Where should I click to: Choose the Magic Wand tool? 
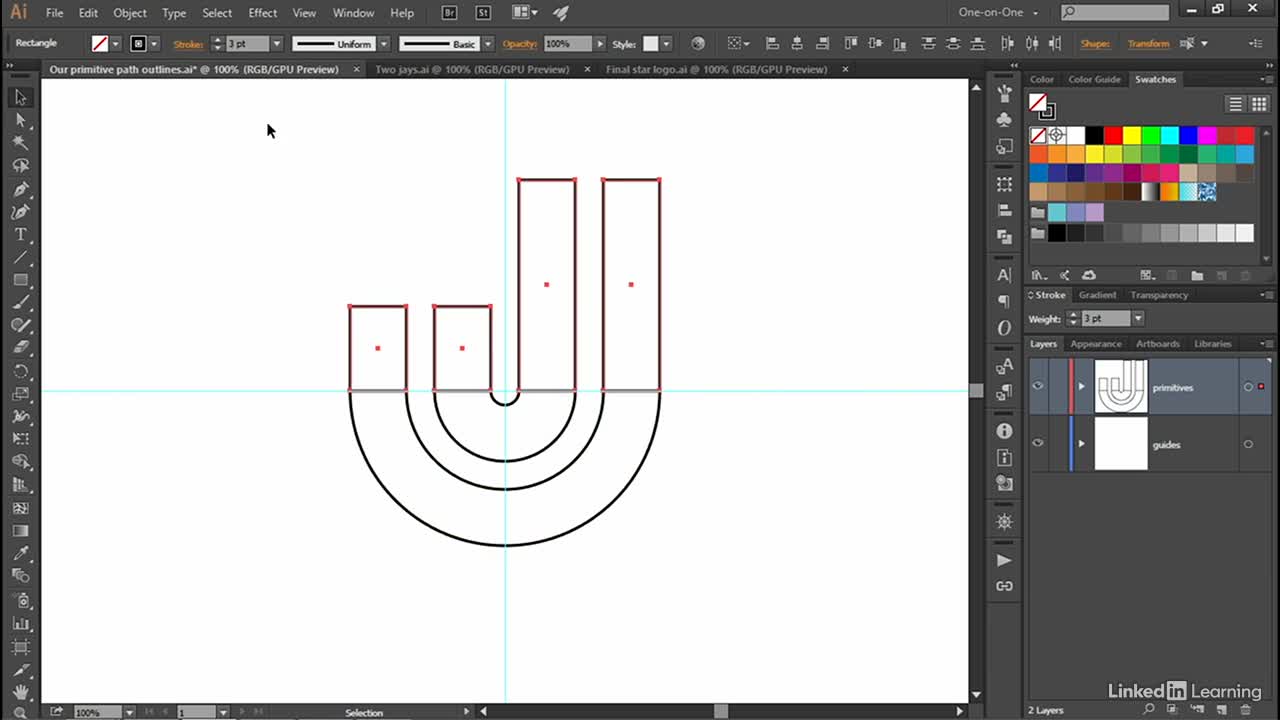click(20, 143)
